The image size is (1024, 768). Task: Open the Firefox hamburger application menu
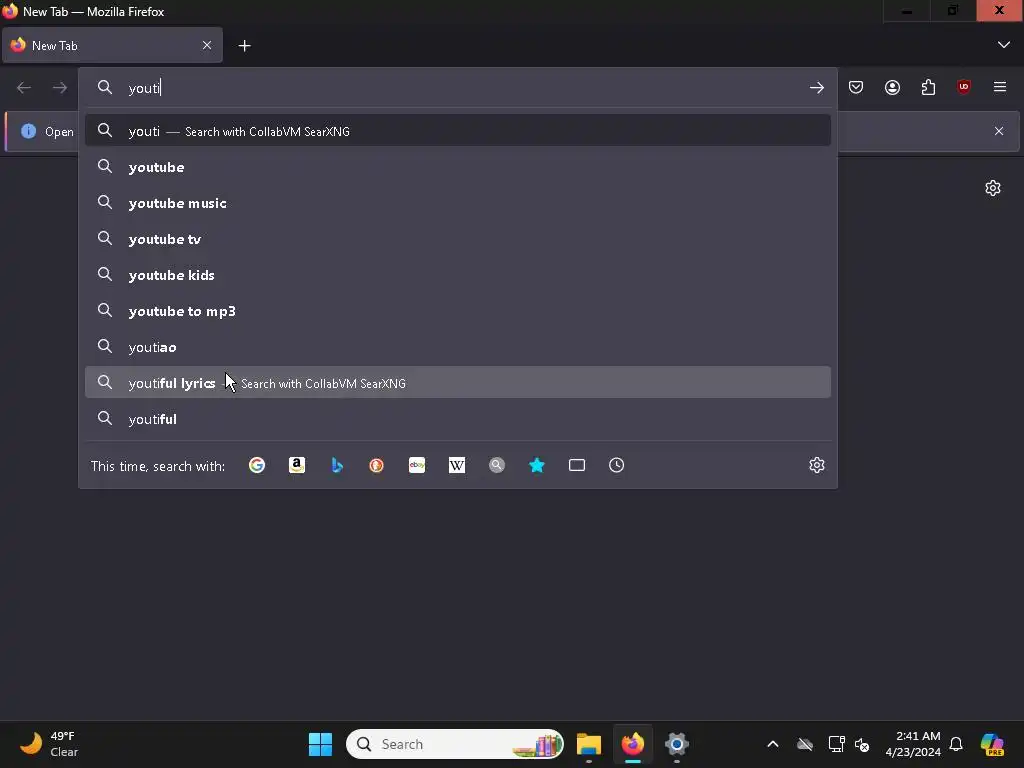point(1000,87)
